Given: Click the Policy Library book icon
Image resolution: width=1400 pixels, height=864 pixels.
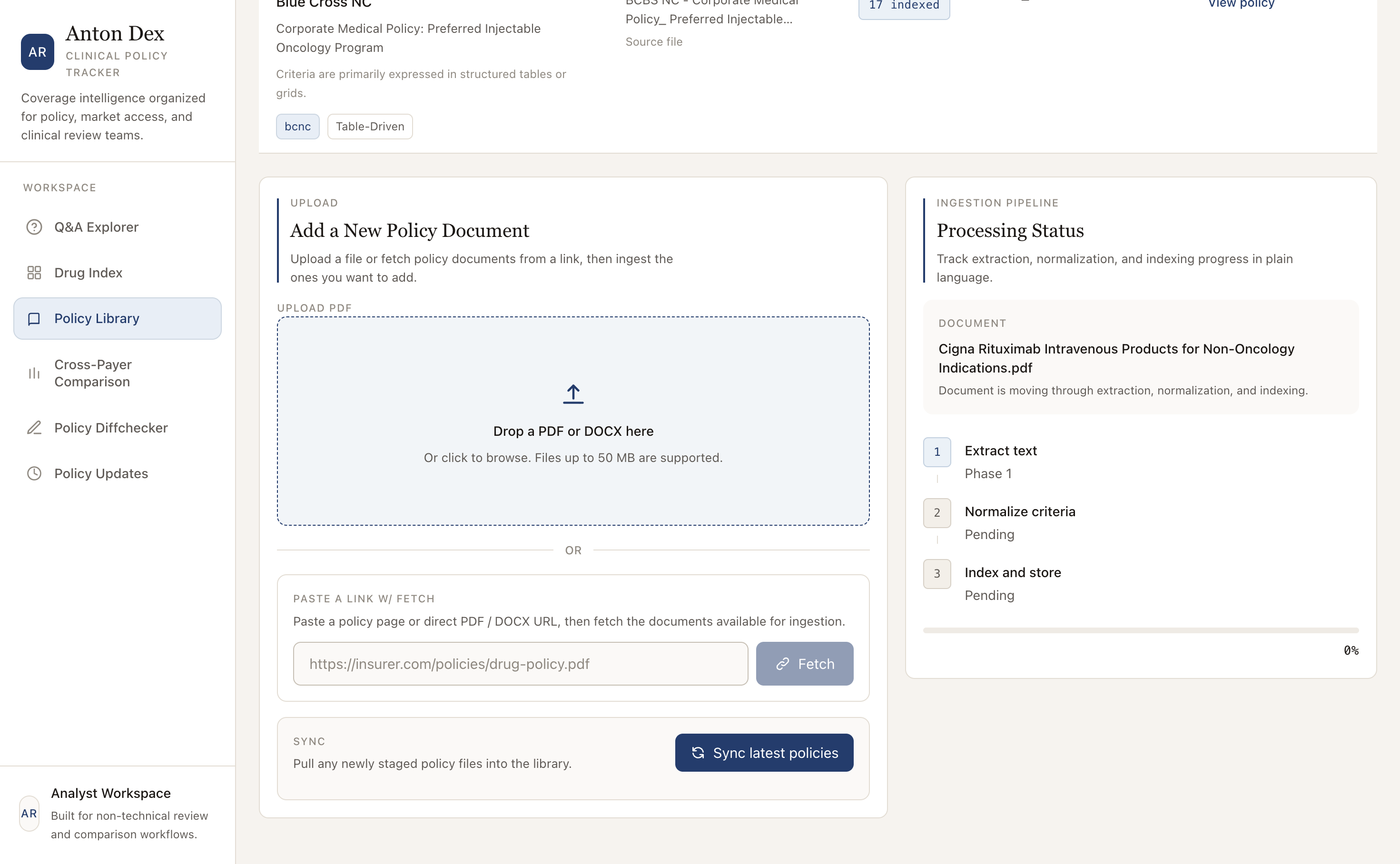Looking at the screenshot, I should click(x=34, y=318).
